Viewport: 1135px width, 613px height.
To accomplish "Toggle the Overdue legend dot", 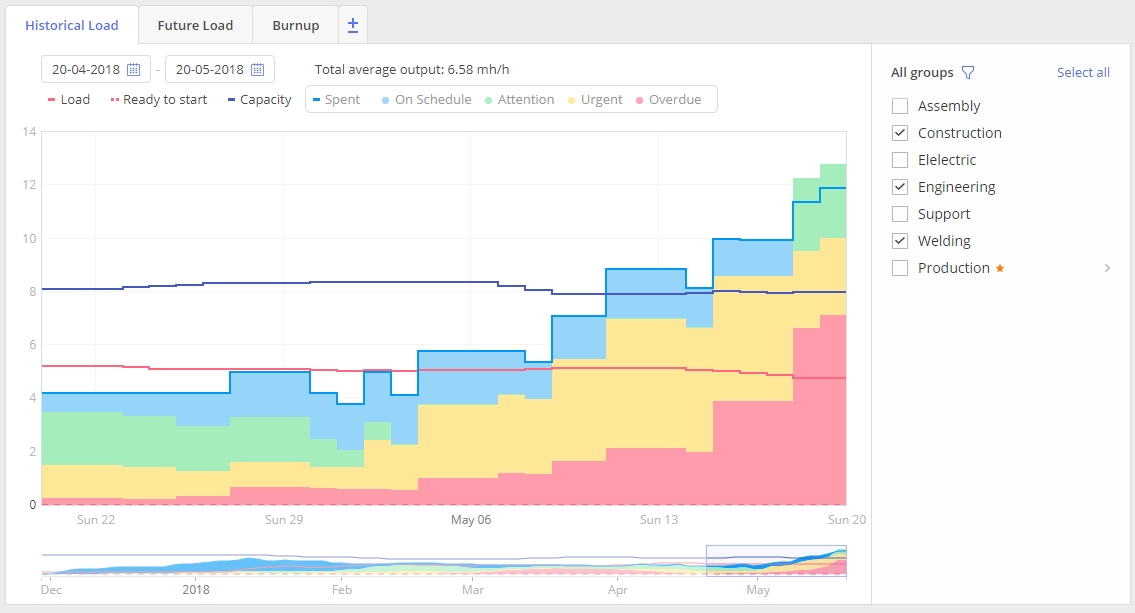I will (640, 100).
